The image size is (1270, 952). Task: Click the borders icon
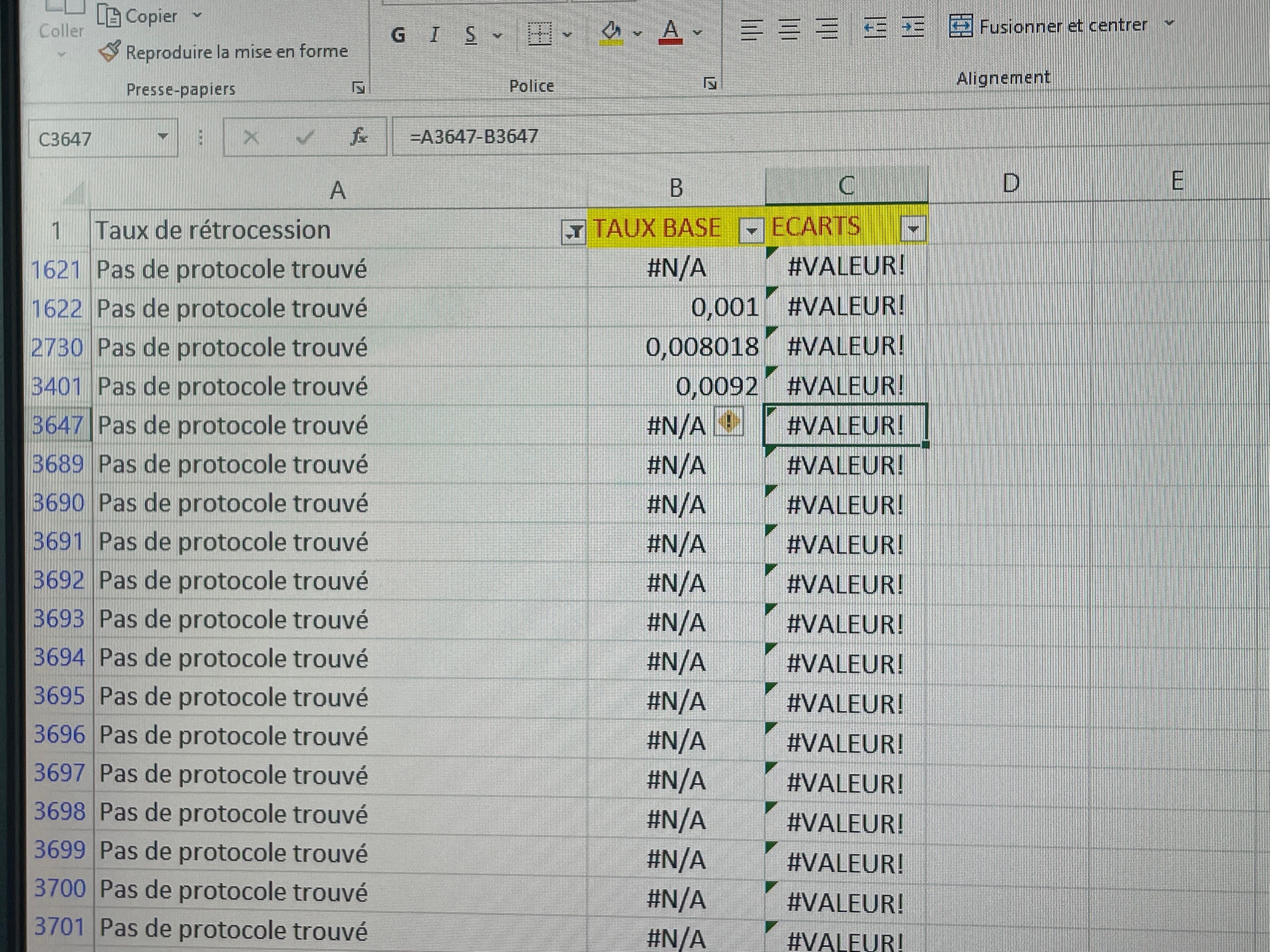coord(540,34)
